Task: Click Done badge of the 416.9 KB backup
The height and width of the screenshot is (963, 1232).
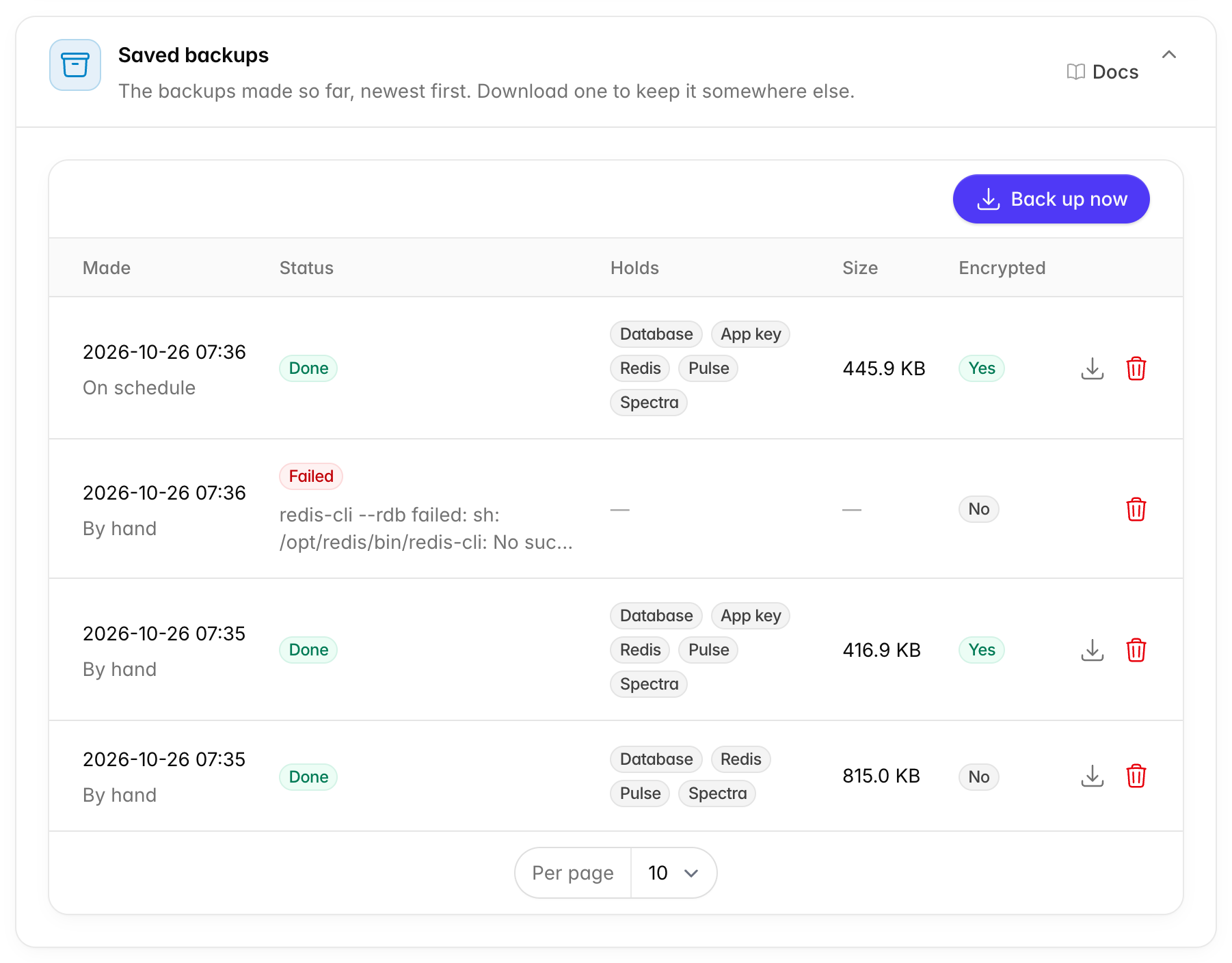Action: point(308,650)
